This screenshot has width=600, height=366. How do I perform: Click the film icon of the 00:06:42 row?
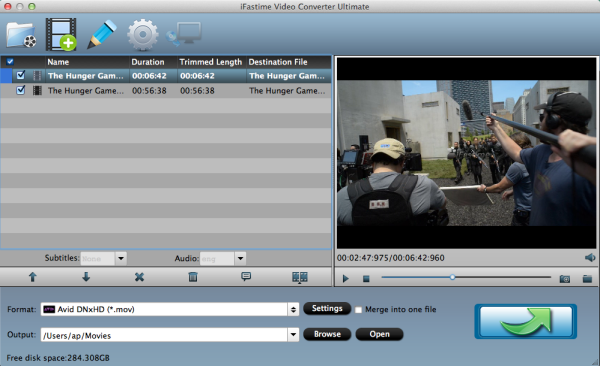[37, 75]
